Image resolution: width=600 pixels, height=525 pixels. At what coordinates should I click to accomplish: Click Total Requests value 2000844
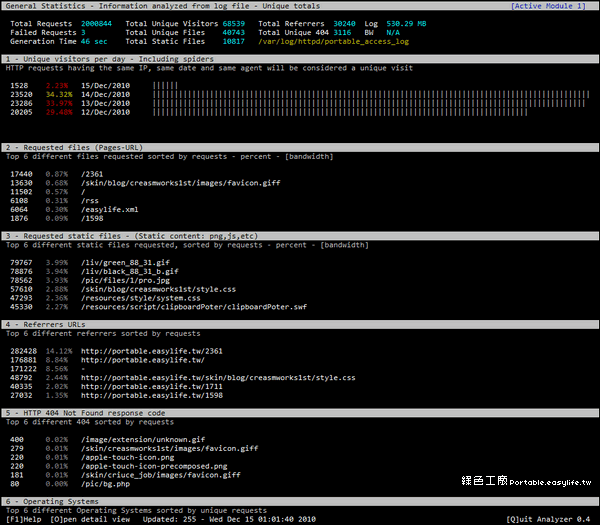(x=96, y=24)
